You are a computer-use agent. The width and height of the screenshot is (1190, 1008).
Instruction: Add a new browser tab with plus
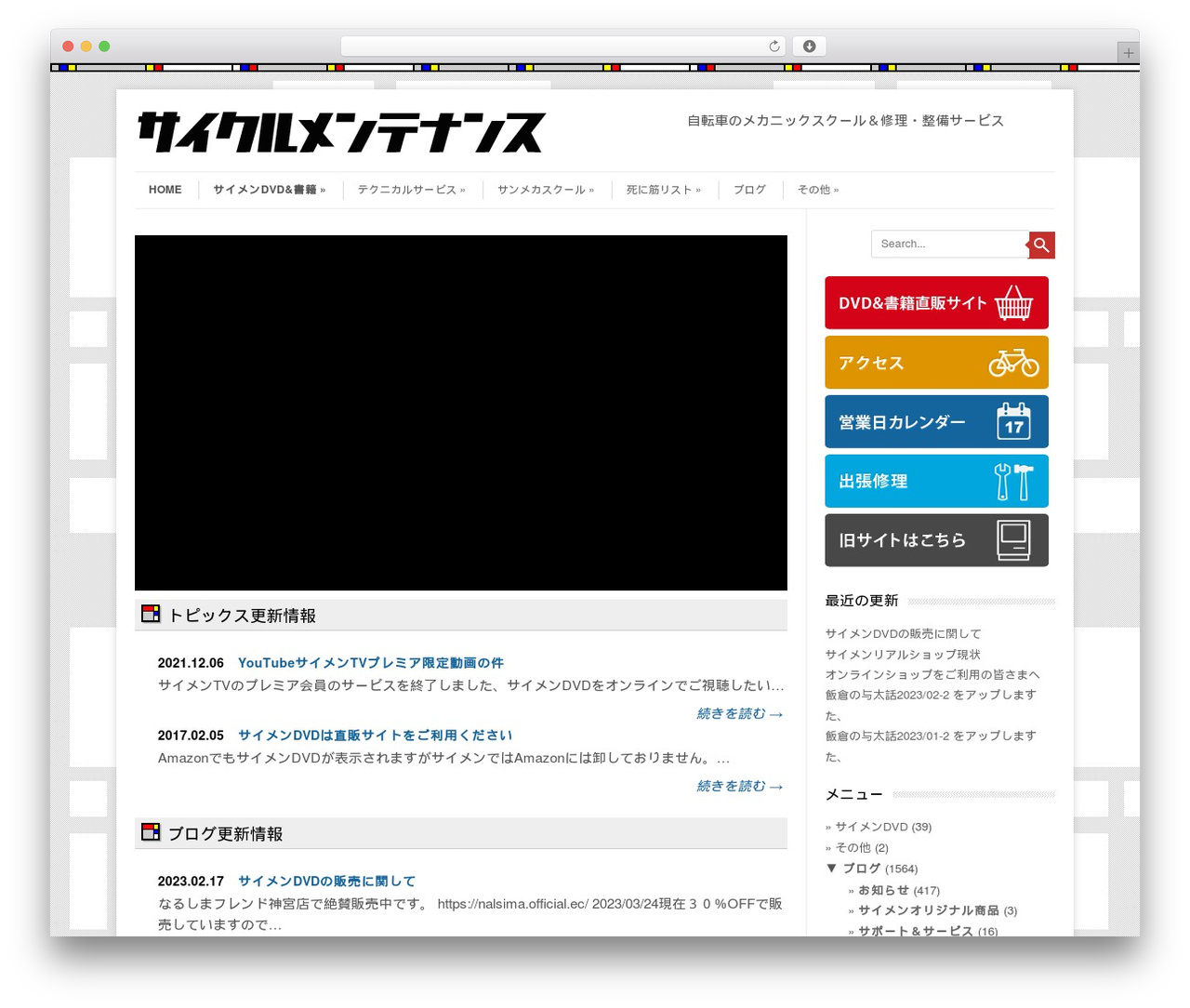point(1128,53)
